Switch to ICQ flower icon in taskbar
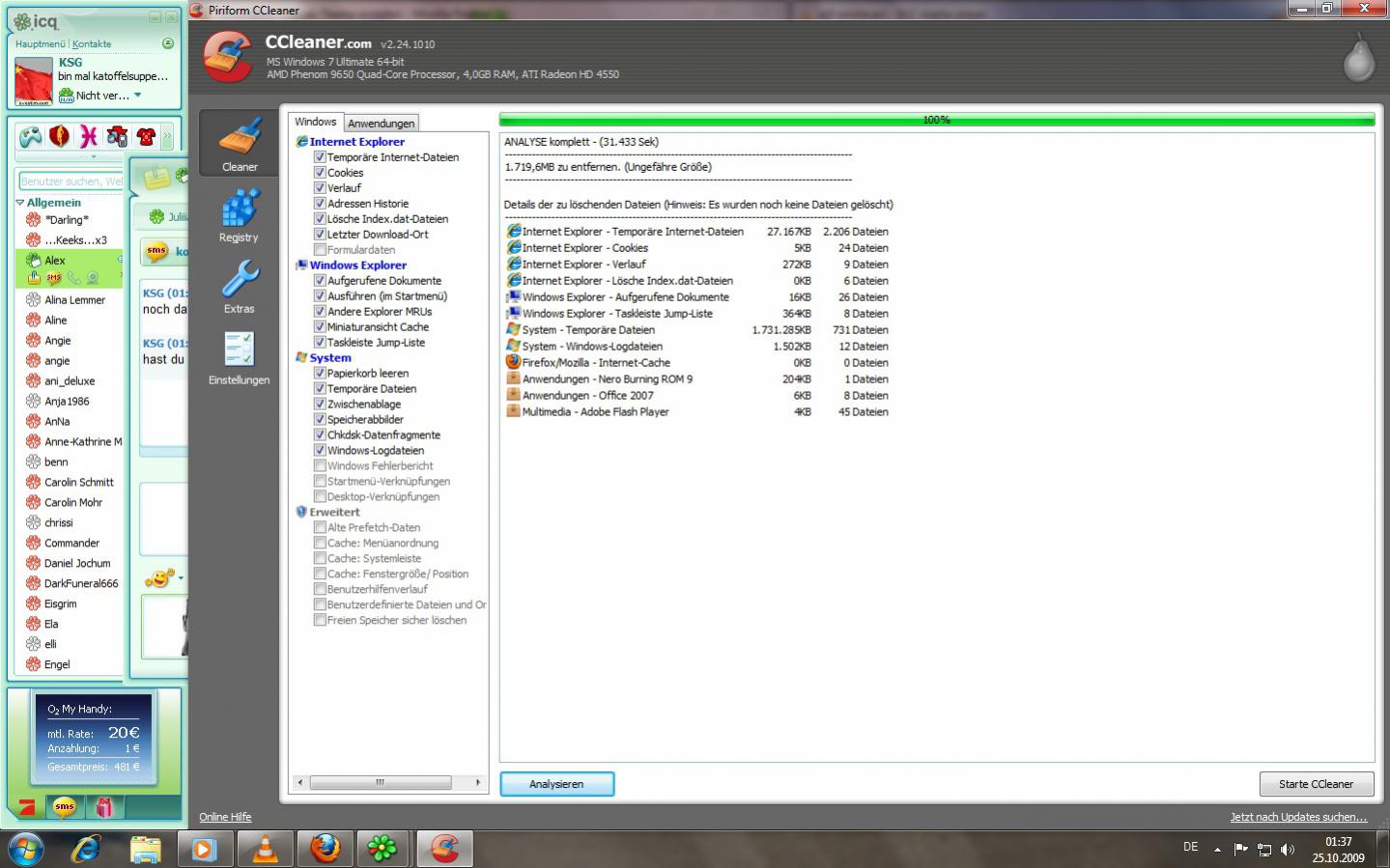This screenshot has height=868, width=1390. click(x=383, y=849)
